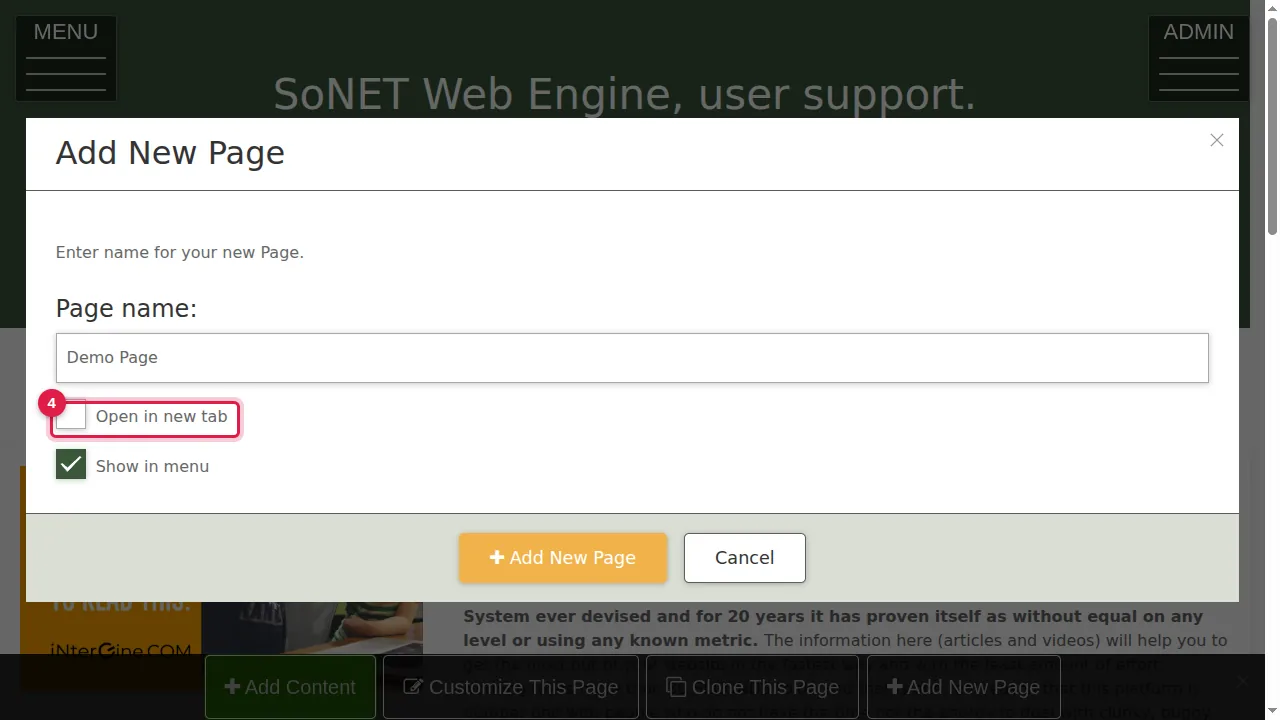Click 'Enter name for your new Page.' text
The height and width of the screenshot is (720, 1280).
(x=180, y=252)
